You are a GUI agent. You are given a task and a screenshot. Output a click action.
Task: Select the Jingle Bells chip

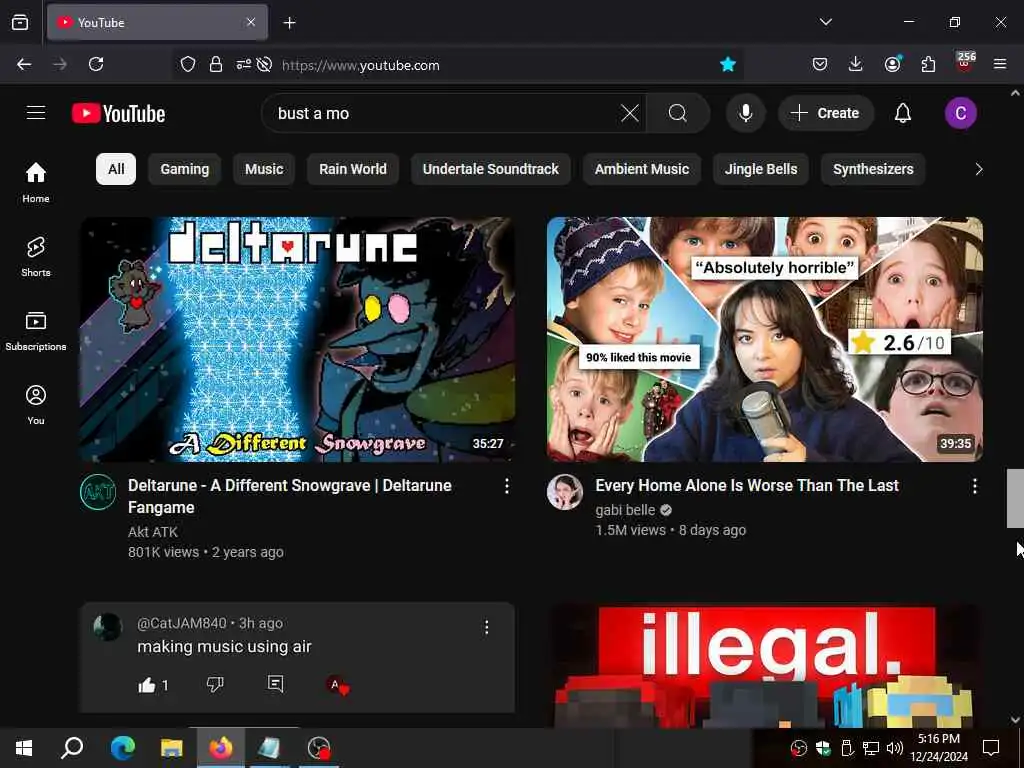pos(761,169)
